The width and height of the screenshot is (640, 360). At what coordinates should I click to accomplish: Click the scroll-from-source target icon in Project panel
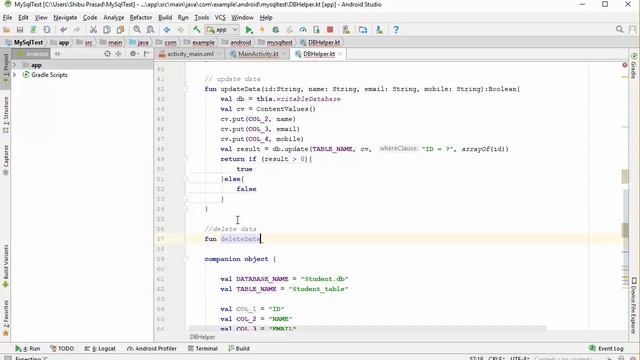point(107,53)
